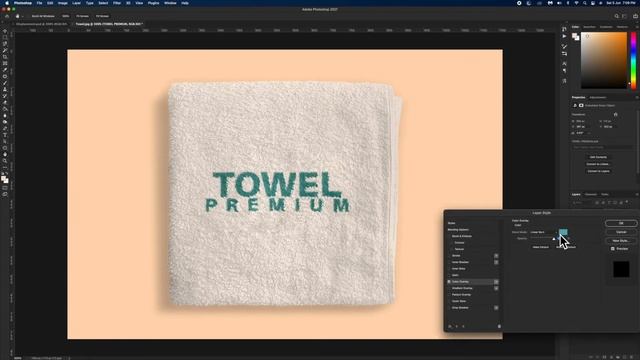Enable the Drop Shadow checkbox
Image resolution: width=640 pixels, height=360 pixels.
pyautogui.click(x=449, y=307)
